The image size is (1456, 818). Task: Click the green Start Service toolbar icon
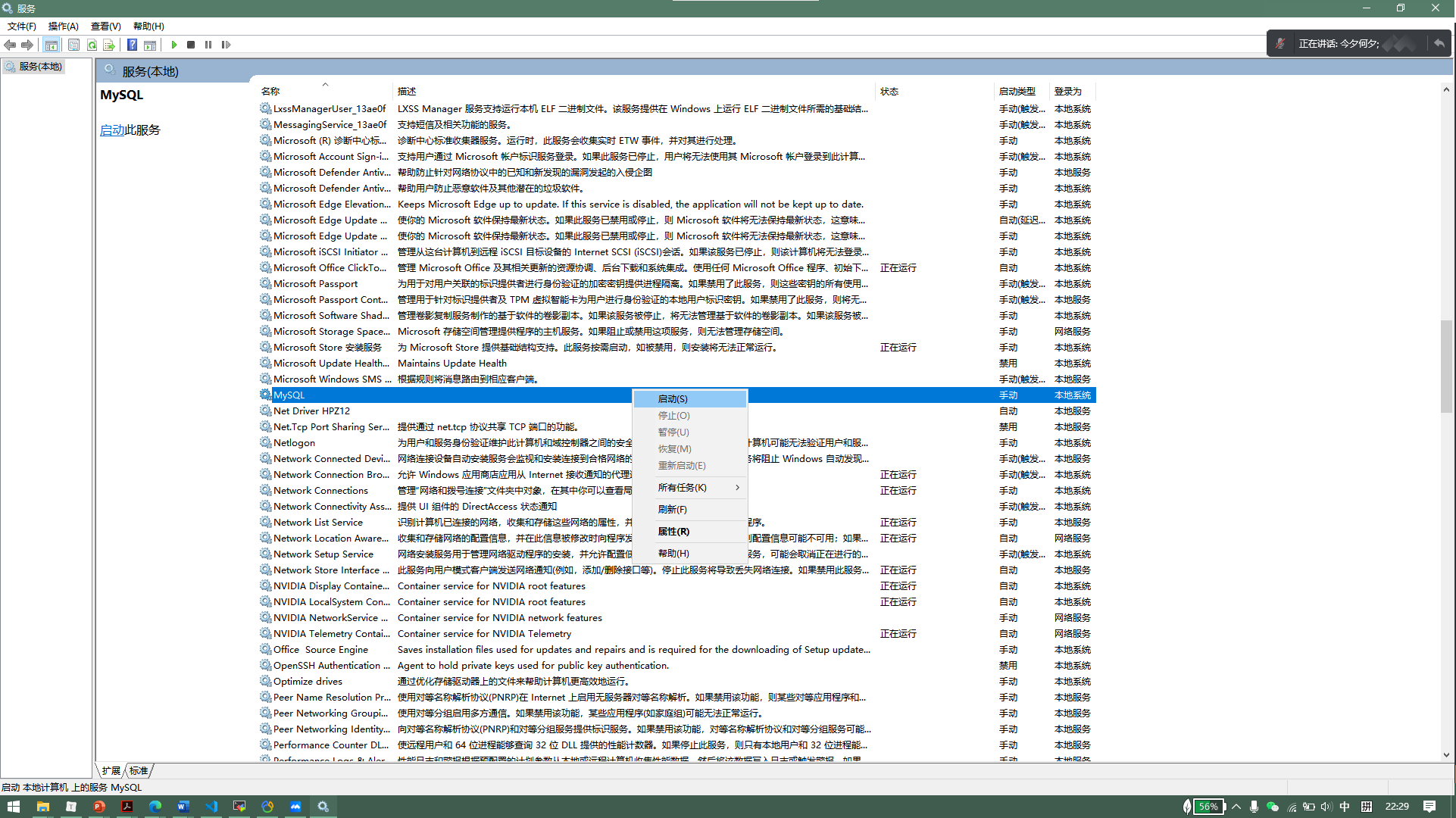point(174,45)
